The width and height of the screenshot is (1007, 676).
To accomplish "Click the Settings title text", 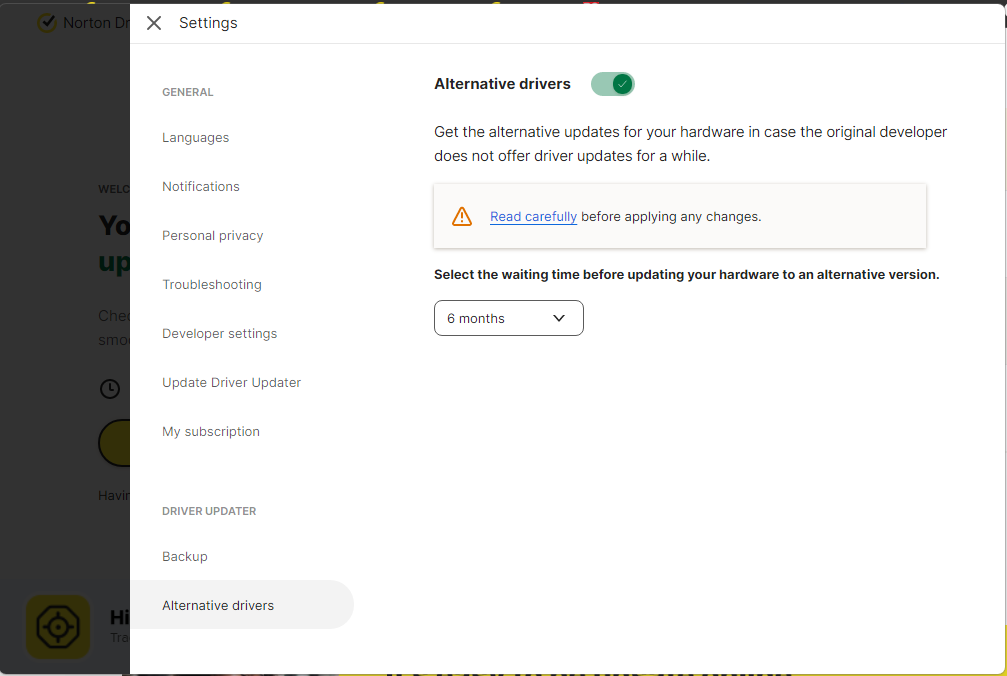I will click(x=208, y=23).
